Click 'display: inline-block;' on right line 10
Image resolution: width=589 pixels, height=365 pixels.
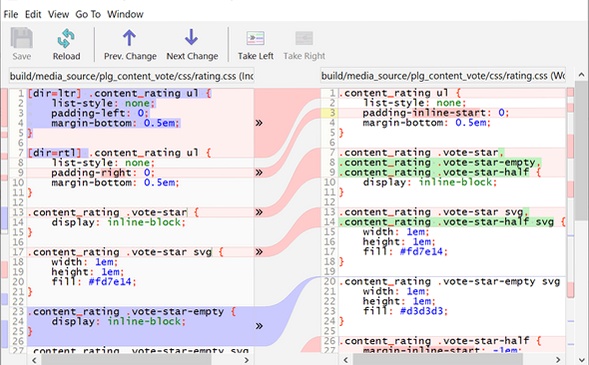[x=429, y=182]
